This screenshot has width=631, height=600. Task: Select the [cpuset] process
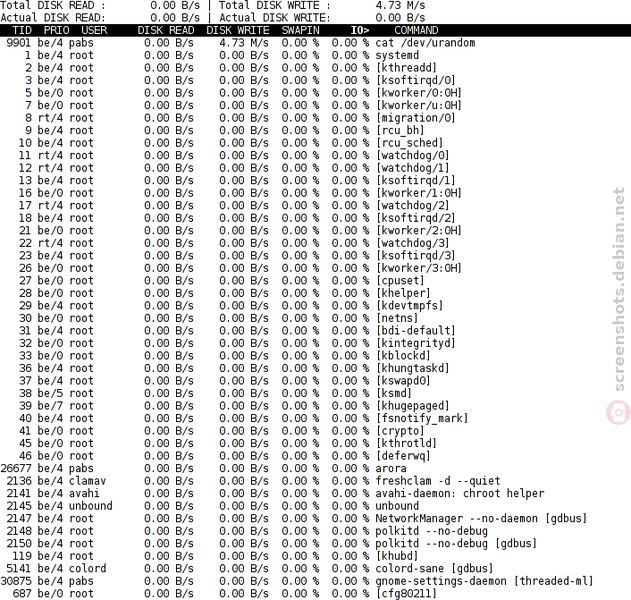(x=316, y=280)
